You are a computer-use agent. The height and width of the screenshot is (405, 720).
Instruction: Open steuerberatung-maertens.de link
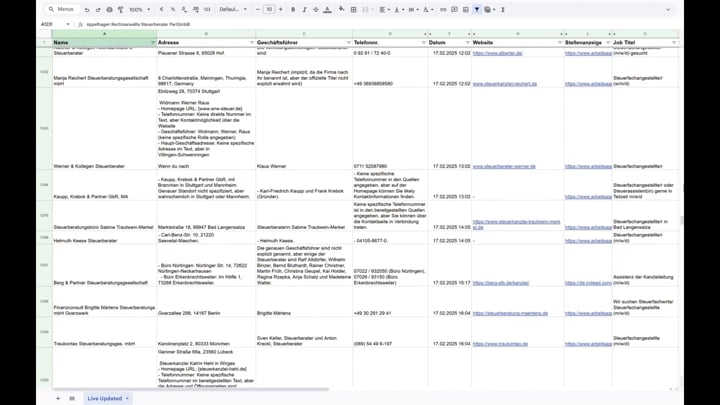tap(510, 314)
